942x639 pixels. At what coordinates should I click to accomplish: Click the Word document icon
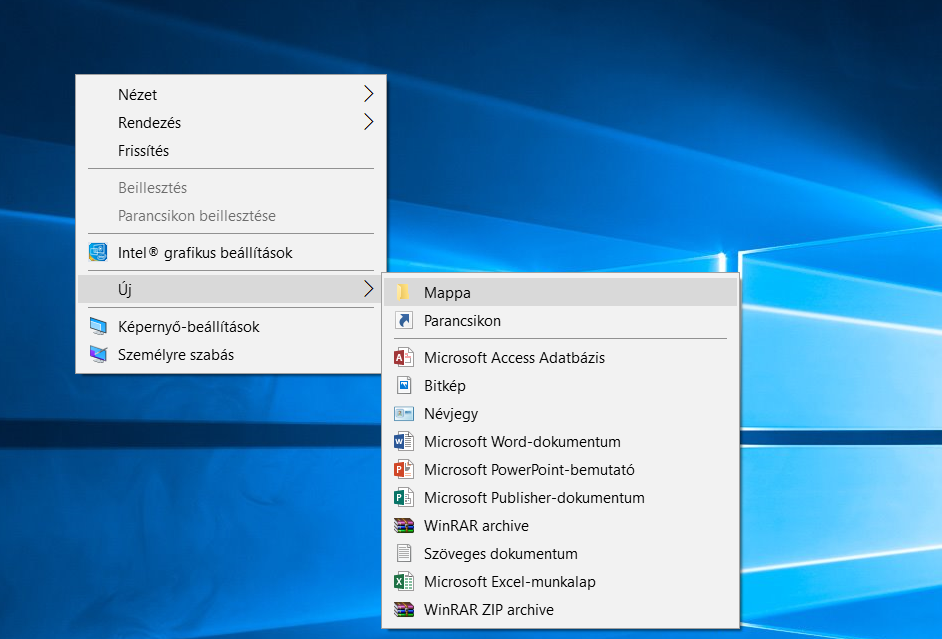(x=403, y=442)
